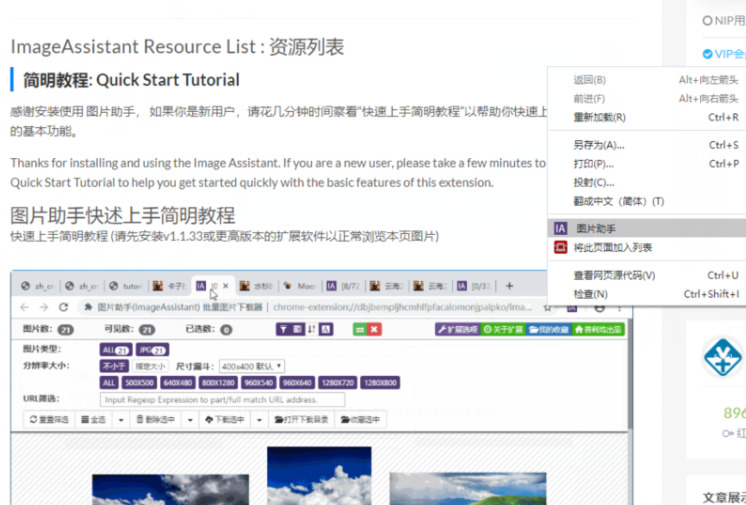Click the red icon beside 将此页面加入列表

click(x=560, y=248)
